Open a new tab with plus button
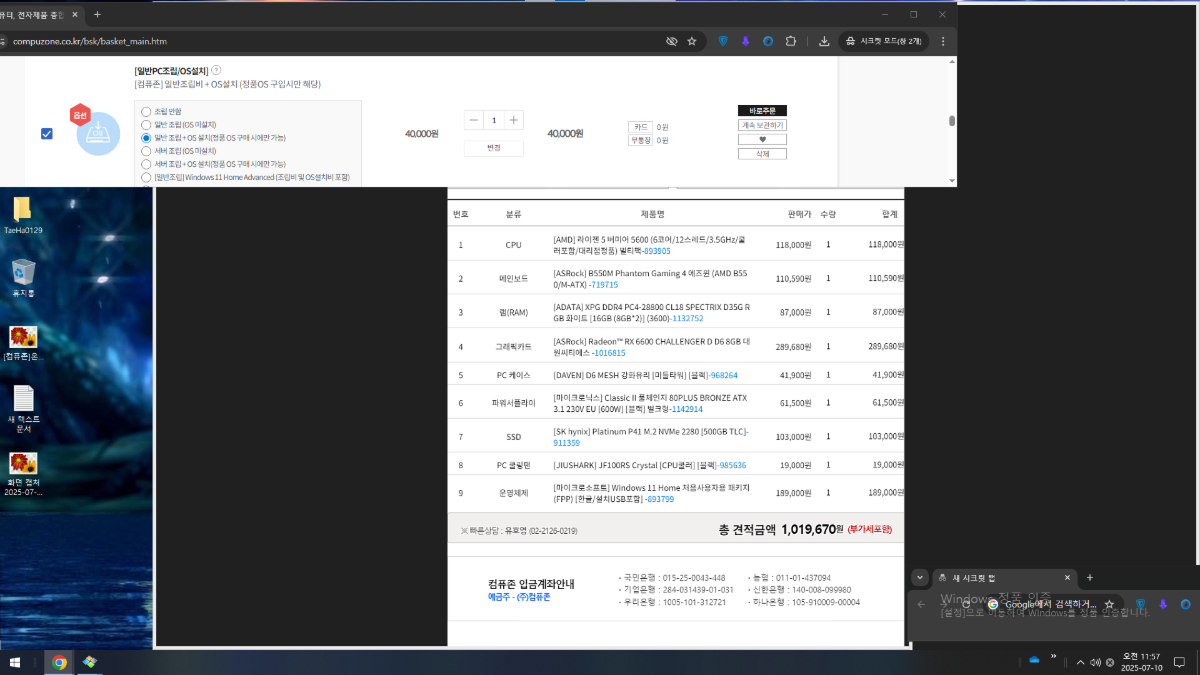The width and height of the screenshot is (1200, 675). (x=97, y=14)
